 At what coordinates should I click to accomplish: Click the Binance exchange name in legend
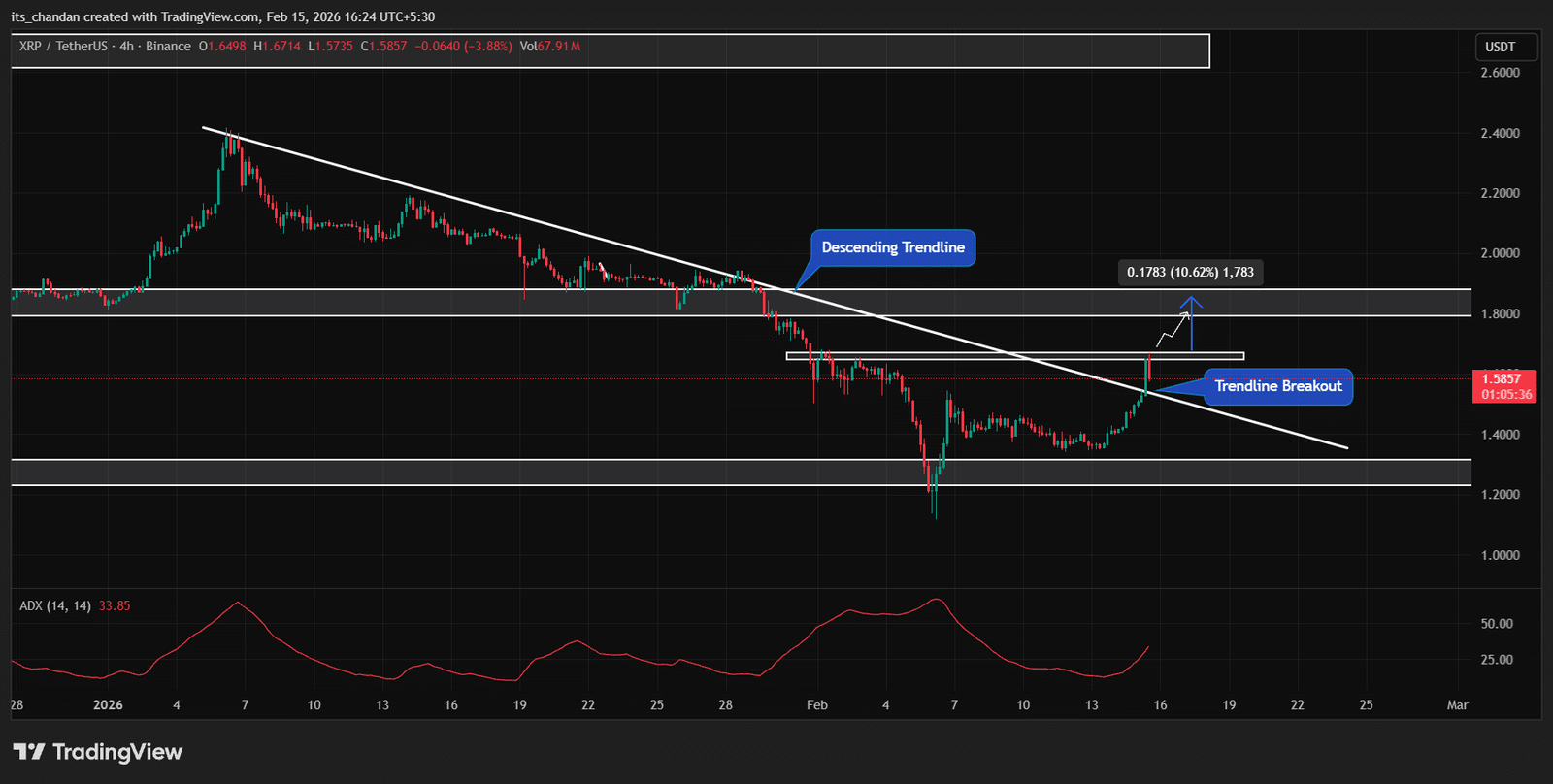(168, 47)
